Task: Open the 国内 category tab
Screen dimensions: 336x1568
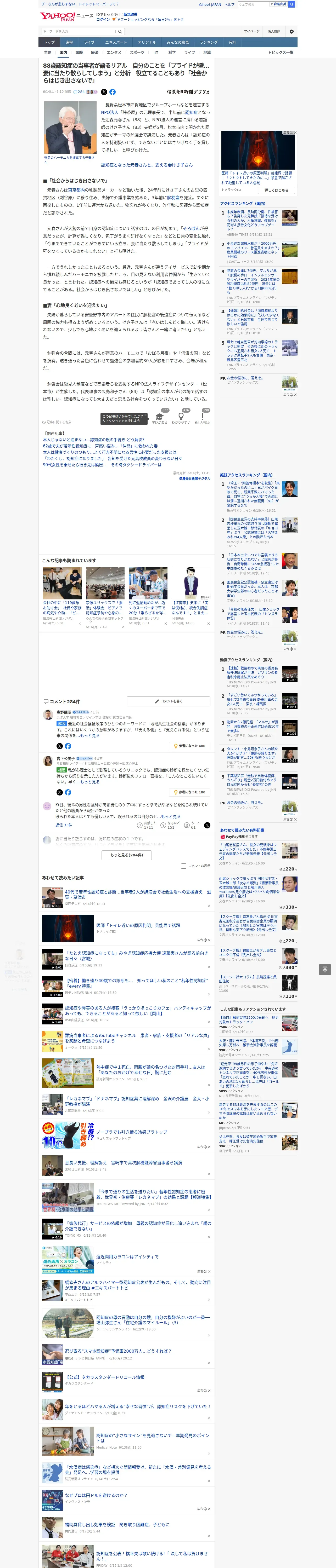Action: (63, 52)
